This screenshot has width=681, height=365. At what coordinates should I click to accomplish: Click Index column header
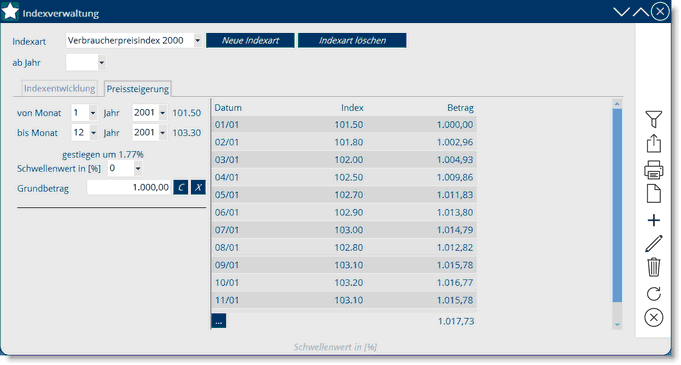coord(352,108)
